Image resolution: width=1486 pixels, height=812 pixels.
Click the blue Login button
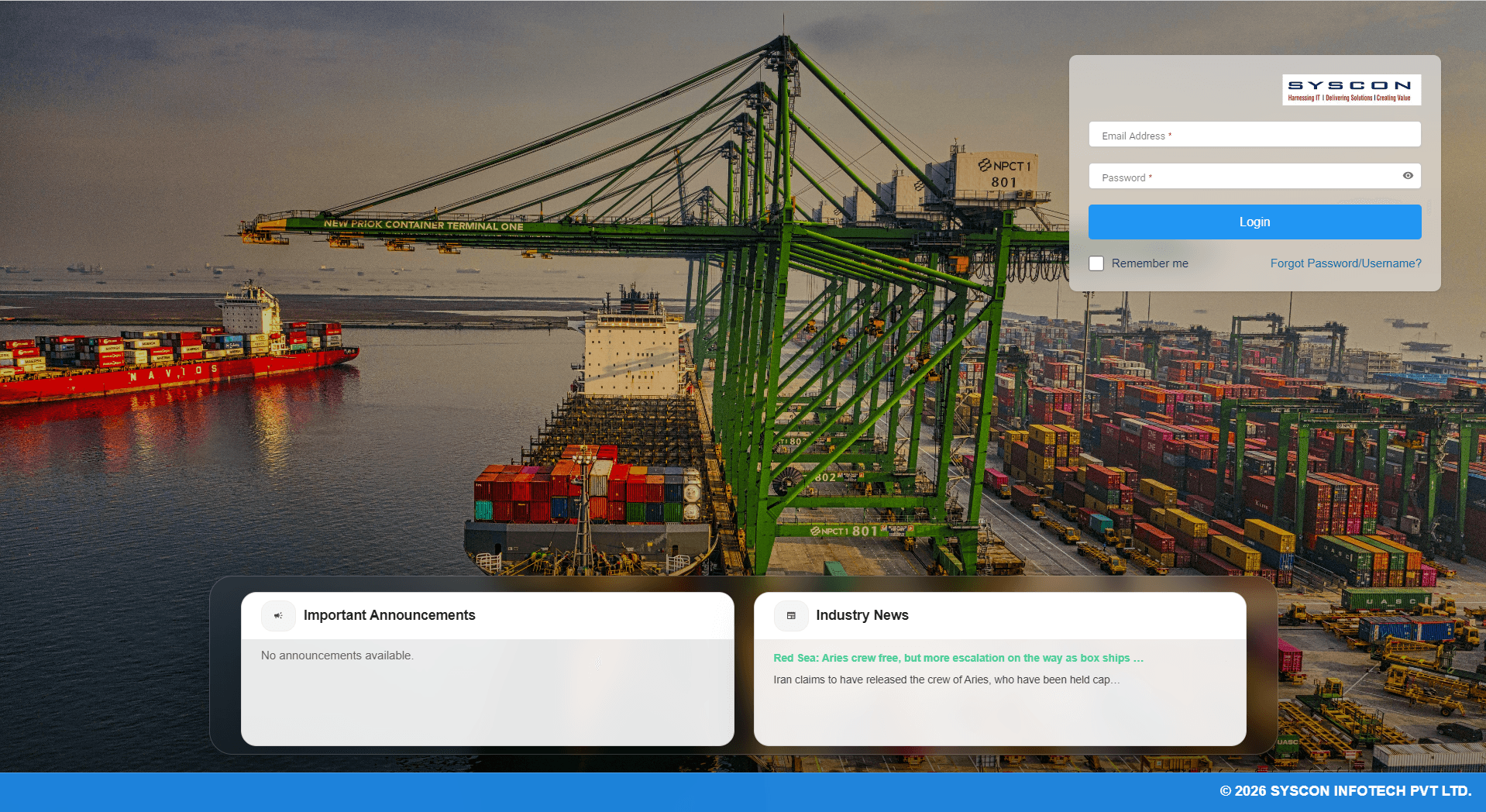pyautogui.click(x=1254, y=222)
